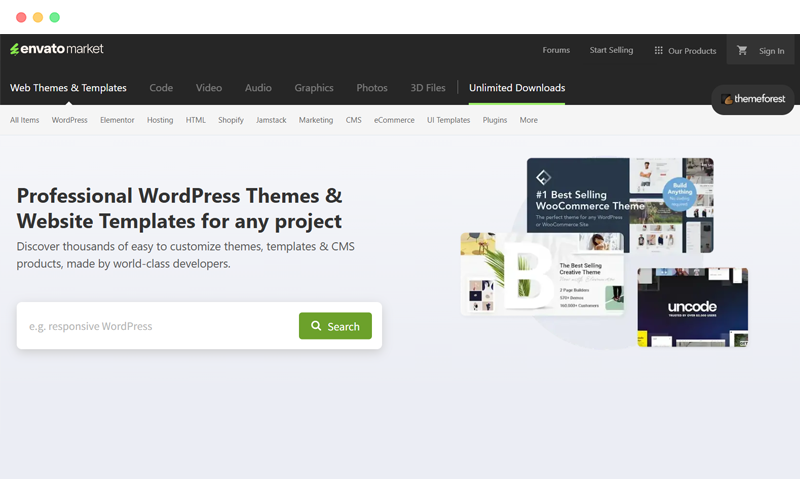This screenshot has height=479, width=800.
Task: Click the green Search button
Action: coord(335,326)
